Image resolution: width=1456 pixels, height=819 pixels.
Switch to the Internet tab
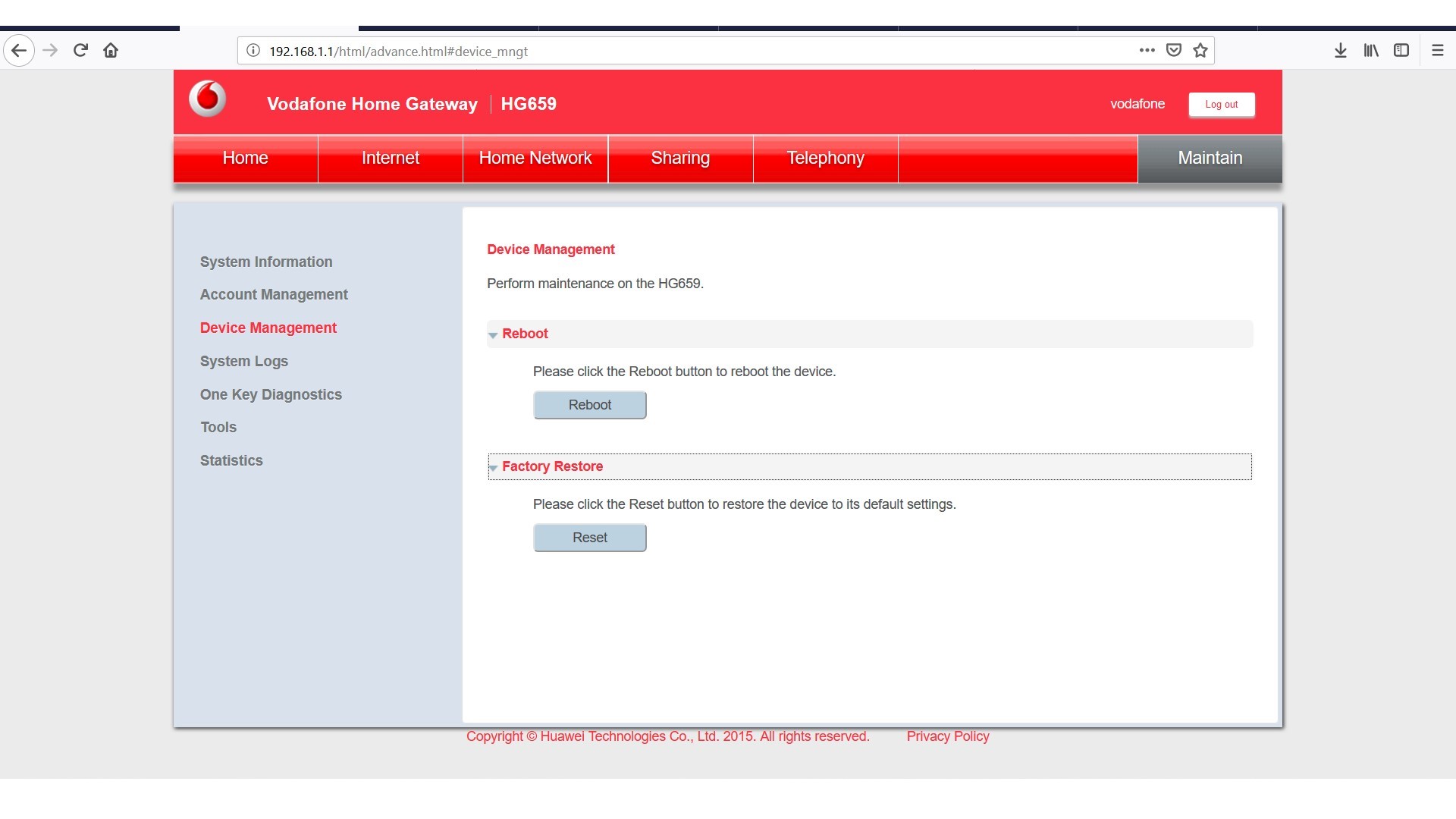tap(391, 158)
